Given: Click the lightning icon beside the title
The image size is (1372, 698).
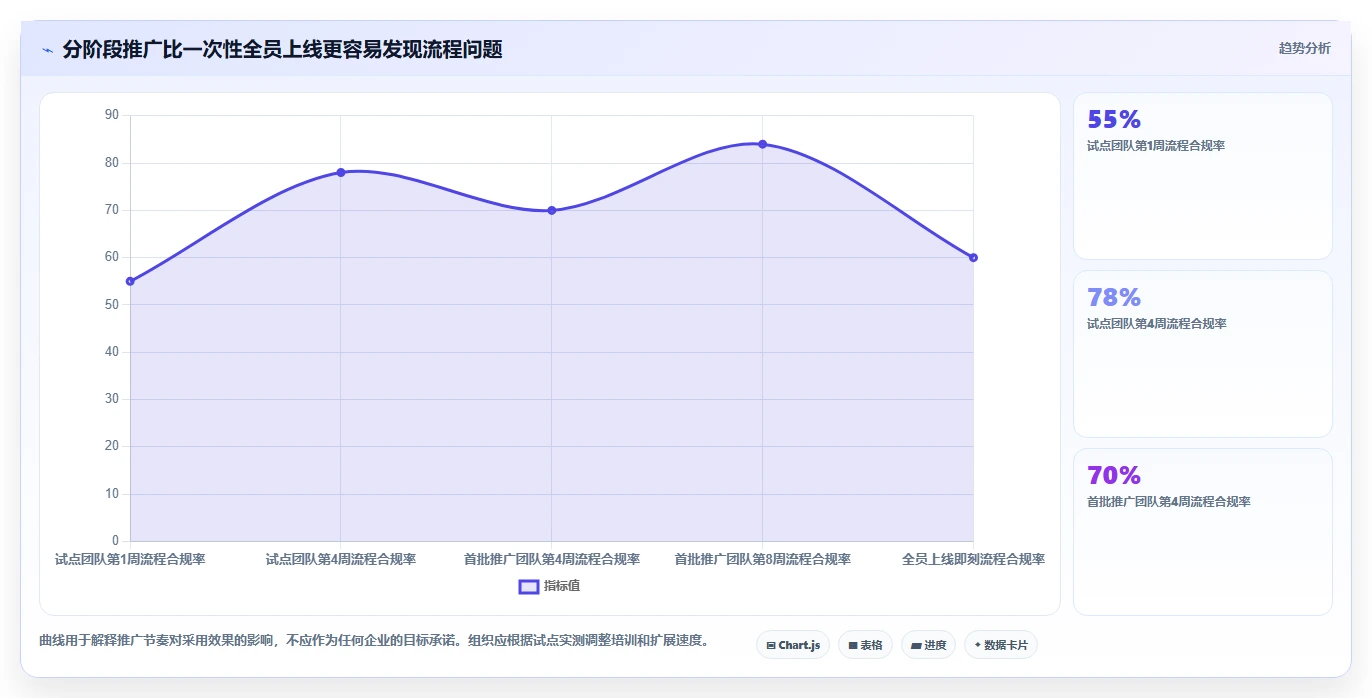Looking at the screenshot, I should point(48,50).
